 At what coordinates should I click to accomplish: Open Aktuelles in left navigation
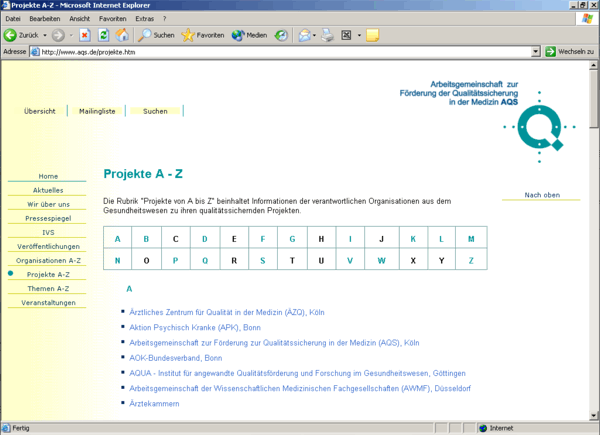[x=48, y=190]
